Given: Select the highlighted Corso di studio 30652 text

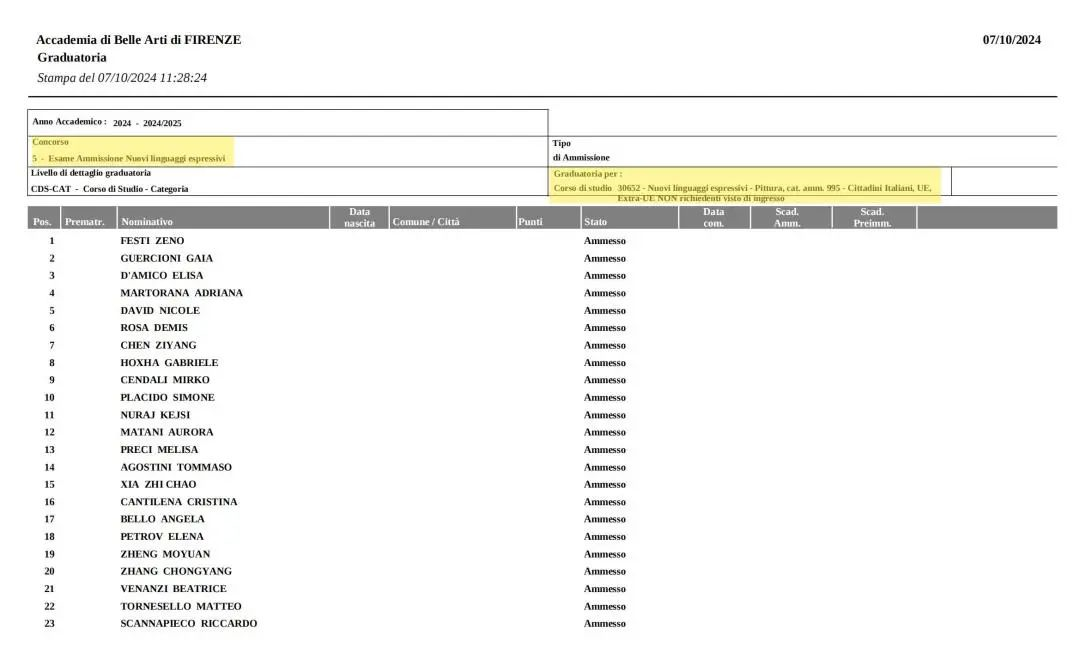Looking at the screenshot, I should [742, 188].
